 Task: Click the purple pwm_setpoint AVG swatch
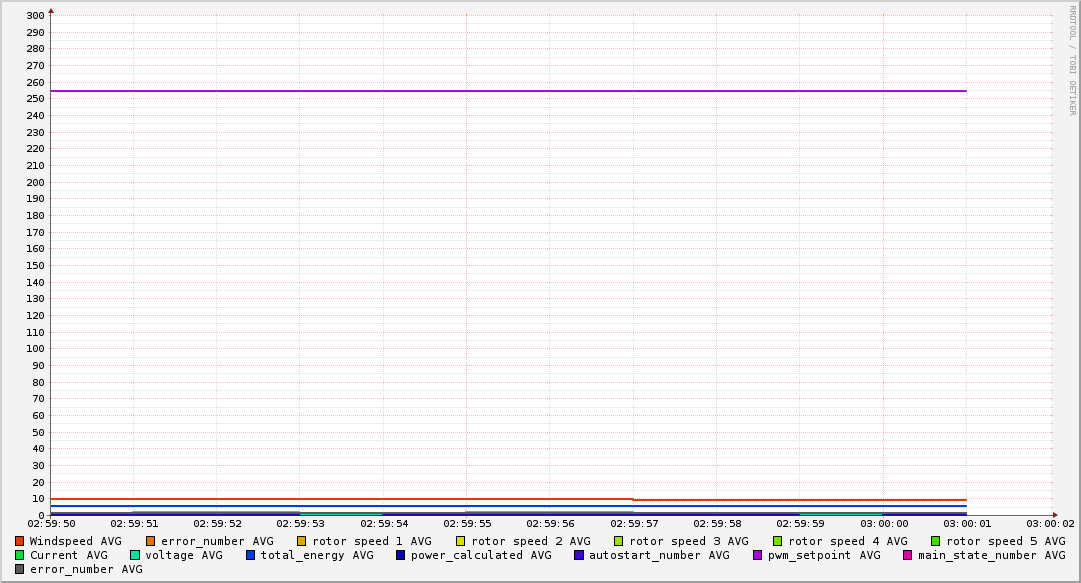758,555
